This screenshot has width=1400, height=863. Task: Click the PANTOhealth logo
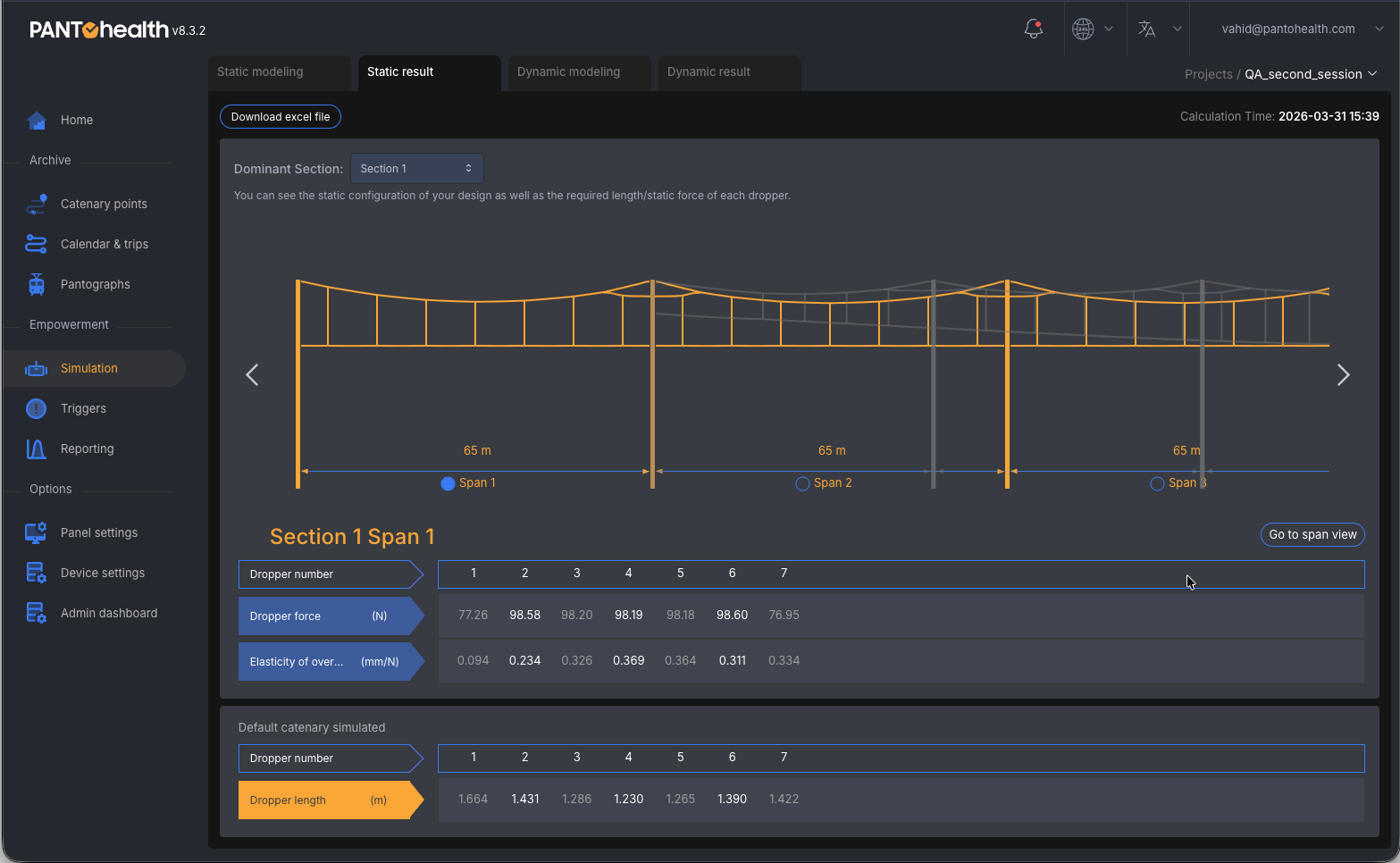[x=99, y=29]
